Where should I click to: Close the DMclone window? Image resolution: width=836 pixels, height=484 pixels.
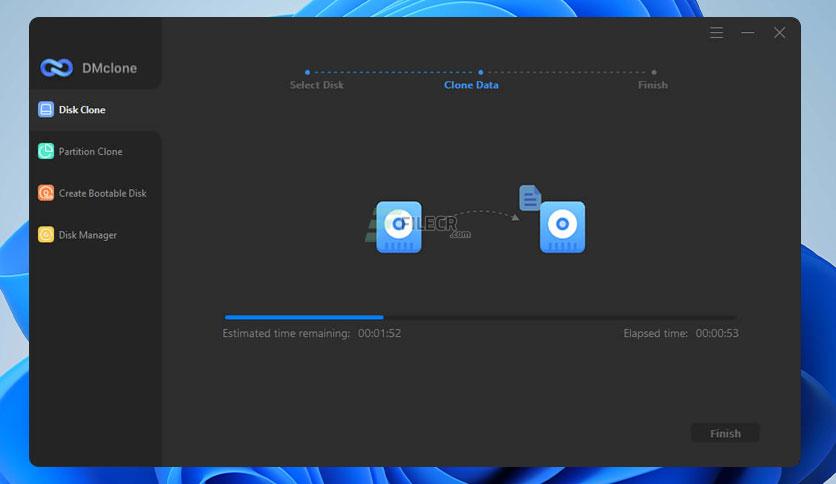pyautogui.click(x=779, y=33)
